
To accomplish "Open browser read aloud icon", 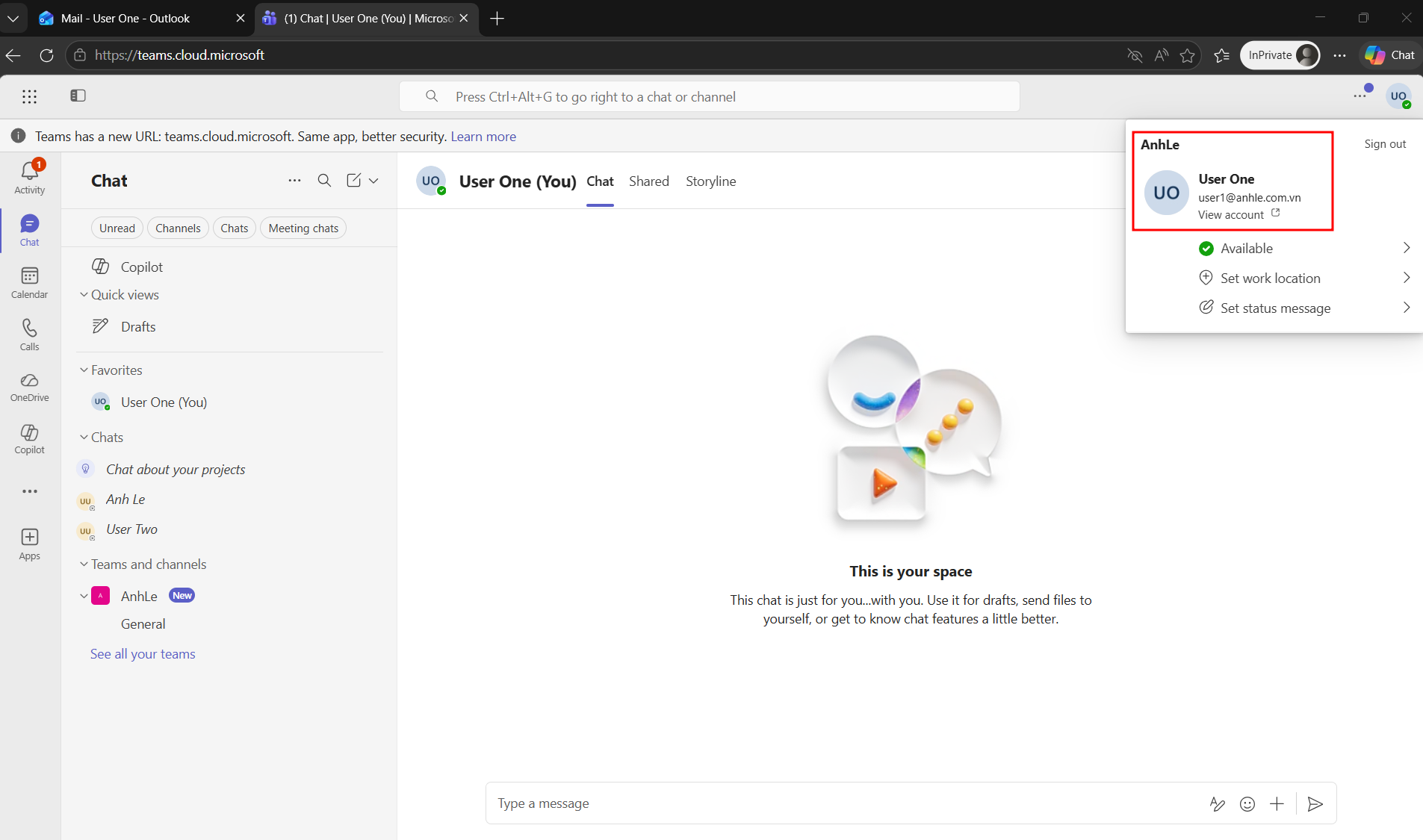I will tap(1162, 55).
